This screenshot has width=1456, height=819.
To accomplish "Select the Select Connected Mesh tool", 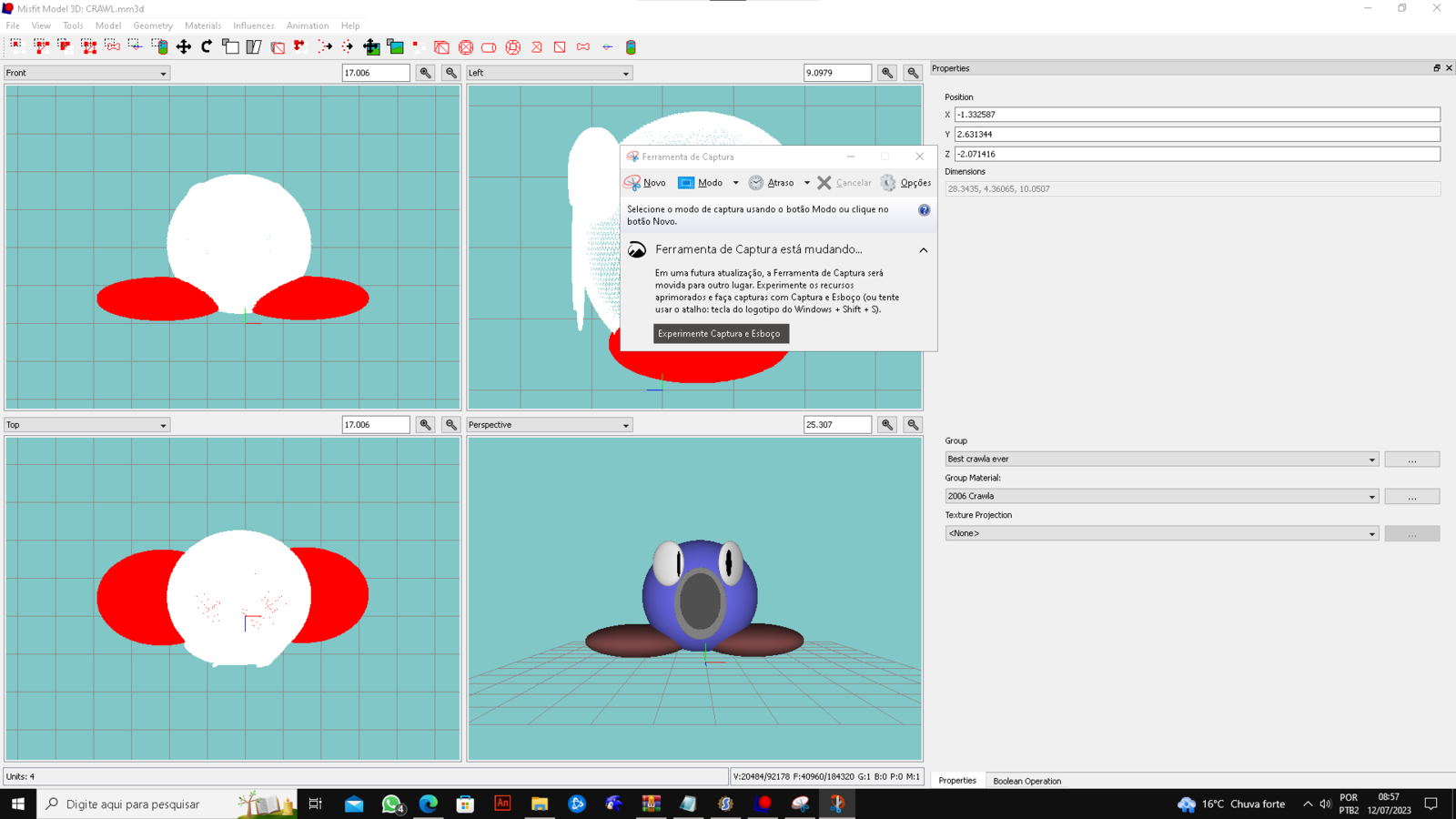I will (x=65, y=46).
